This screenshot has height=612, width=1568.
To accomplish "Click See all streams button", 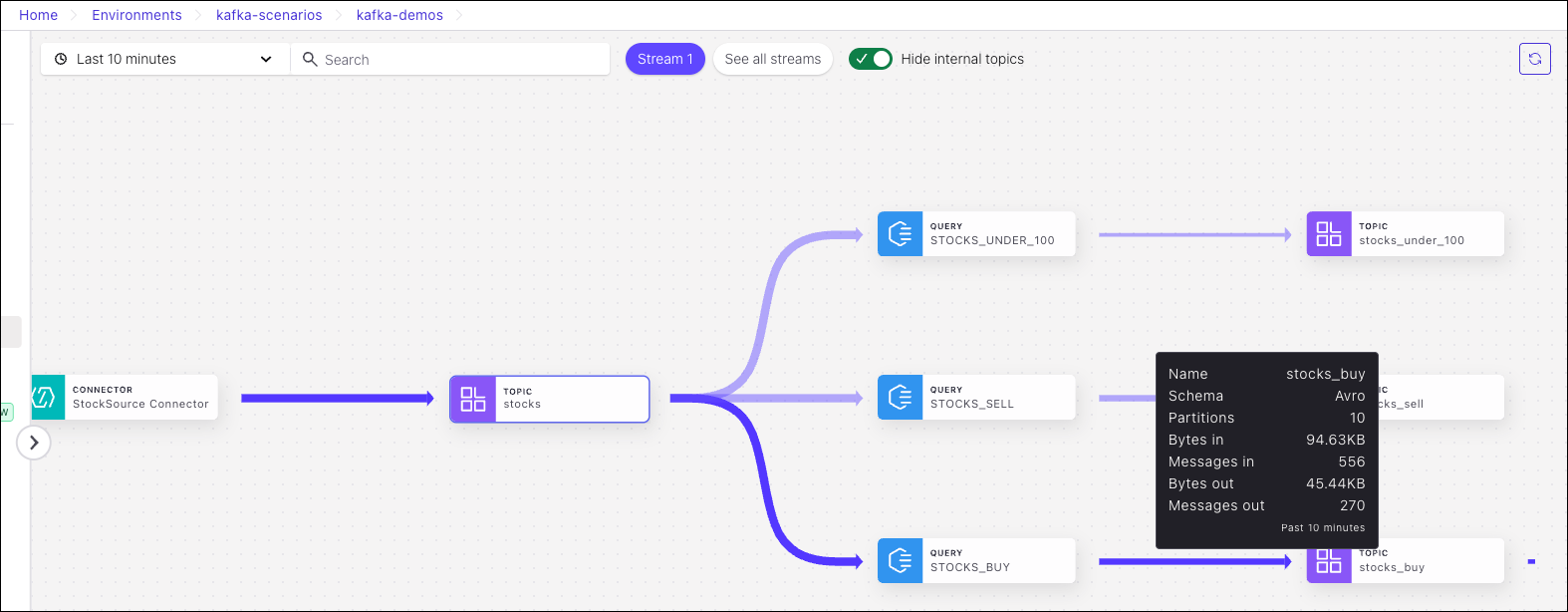I will point(772,59).
